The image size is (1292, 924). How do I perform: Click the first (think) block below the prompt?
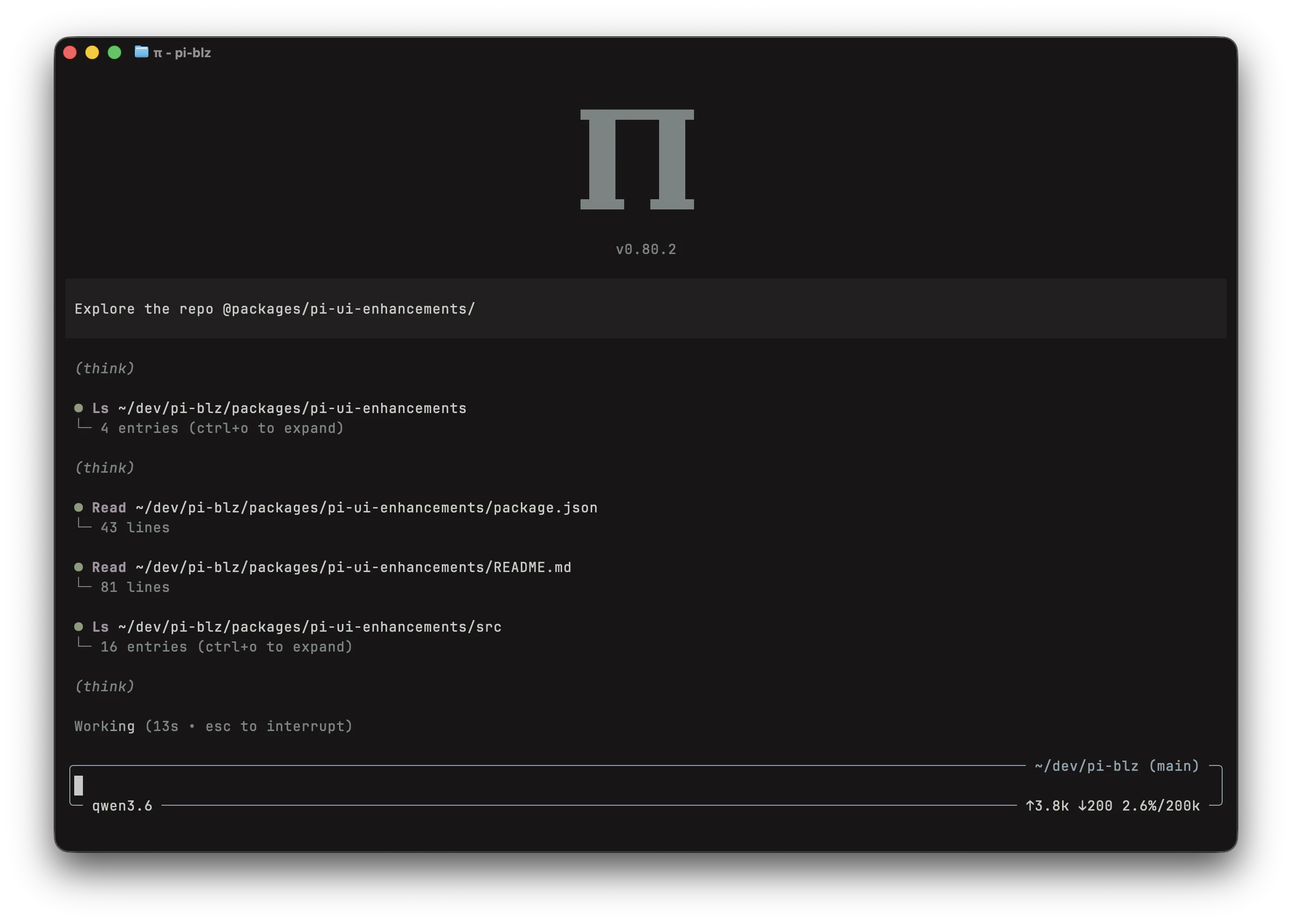coord(105,368)
